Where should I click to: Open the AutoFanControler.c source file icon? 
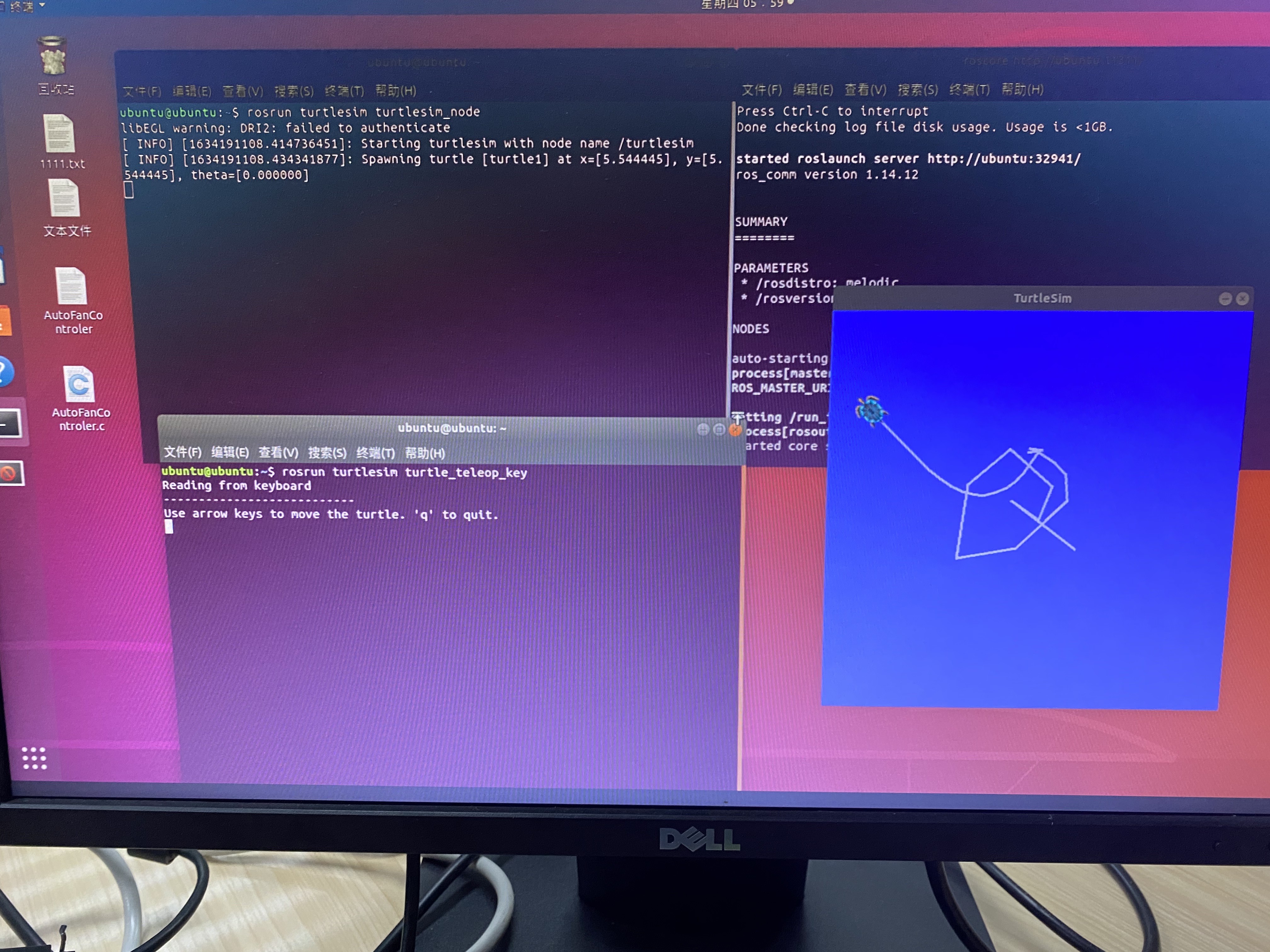(79, 384)
